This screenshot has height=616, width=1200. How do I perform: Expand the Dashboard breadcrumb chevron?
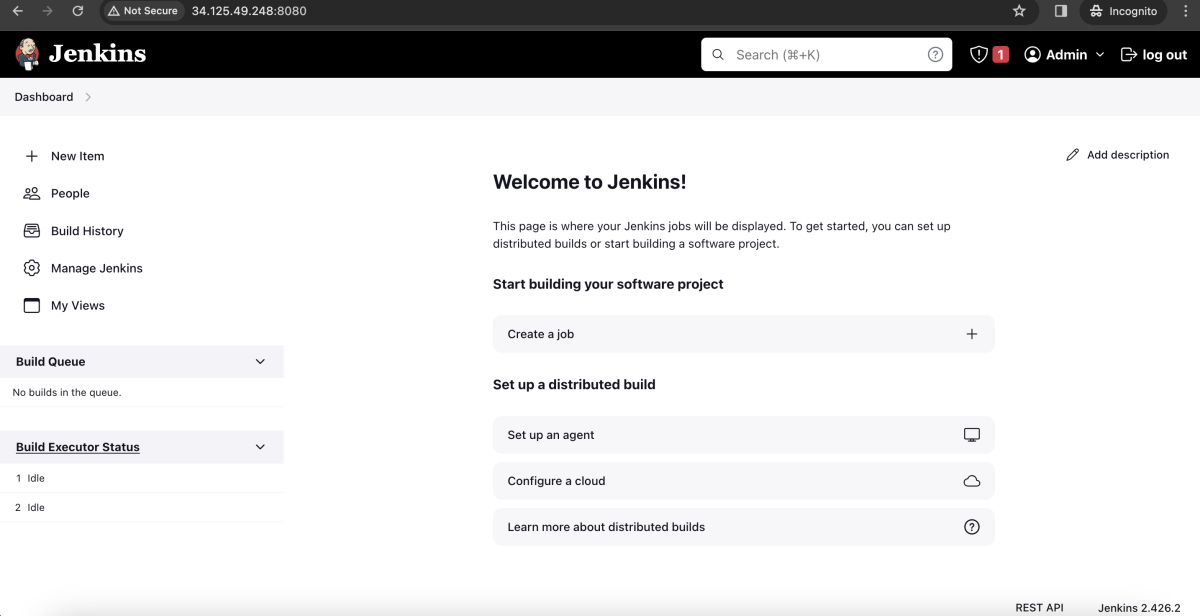[88, 97]
